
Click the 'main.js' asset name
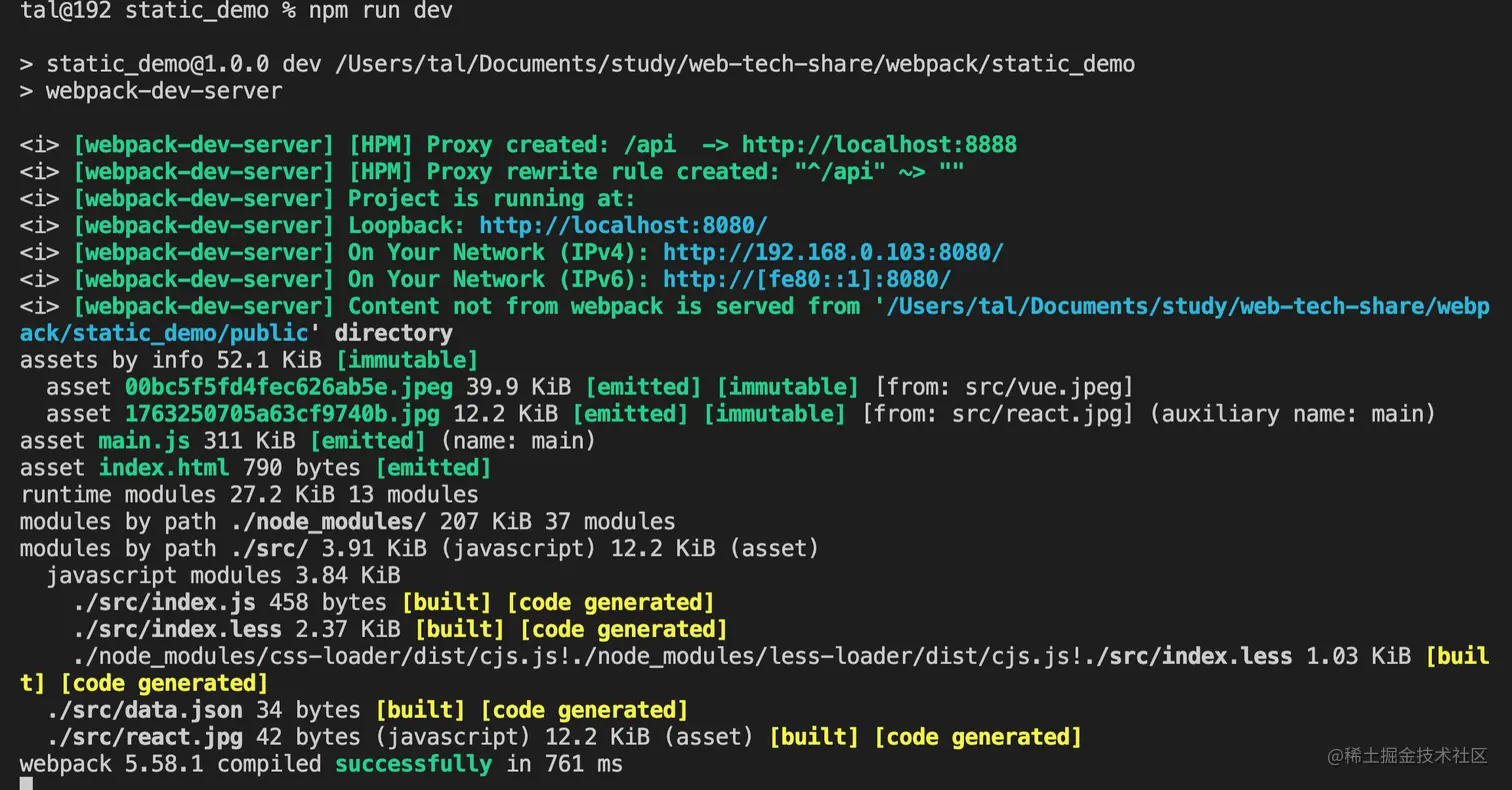point(144,441)
